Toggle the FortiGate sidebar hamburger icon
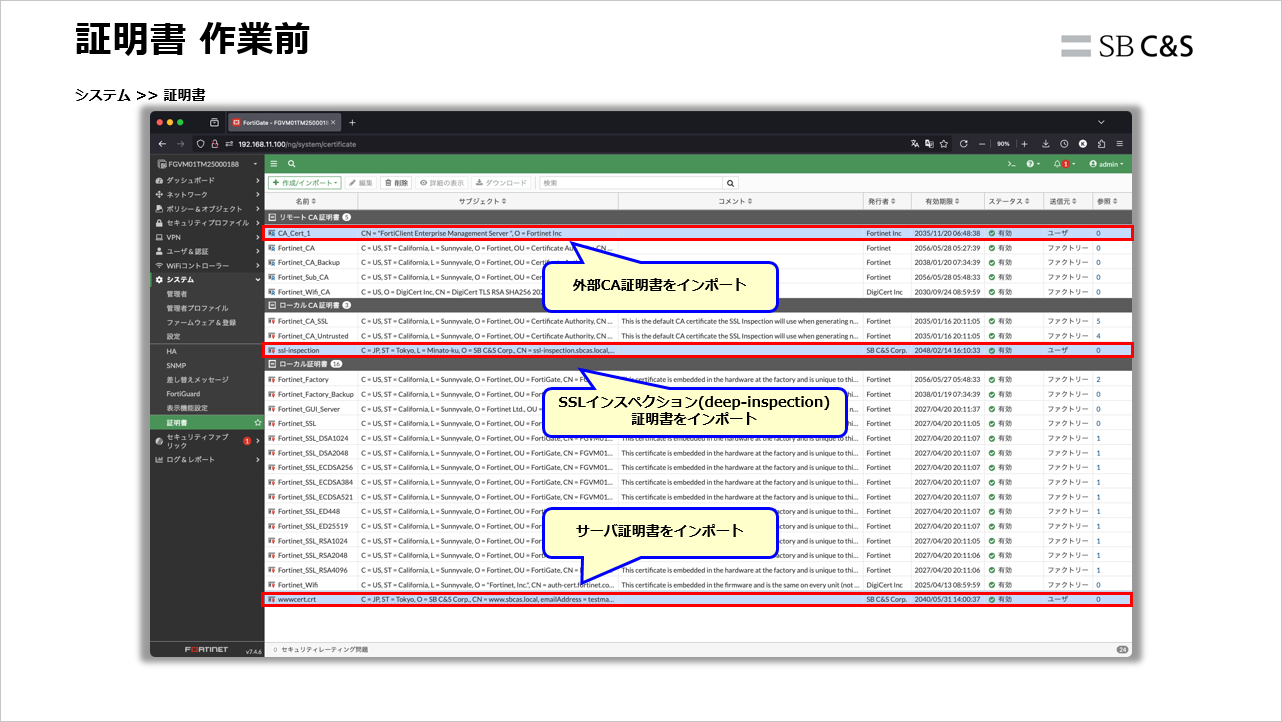This screenshot has width=1282, height=722. 274,163
